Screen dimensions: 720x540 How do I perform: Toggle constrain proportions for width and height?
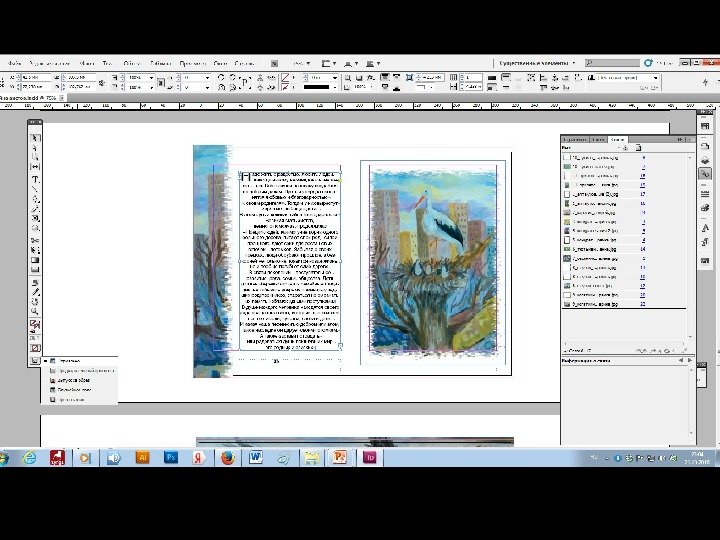(101, 82)
